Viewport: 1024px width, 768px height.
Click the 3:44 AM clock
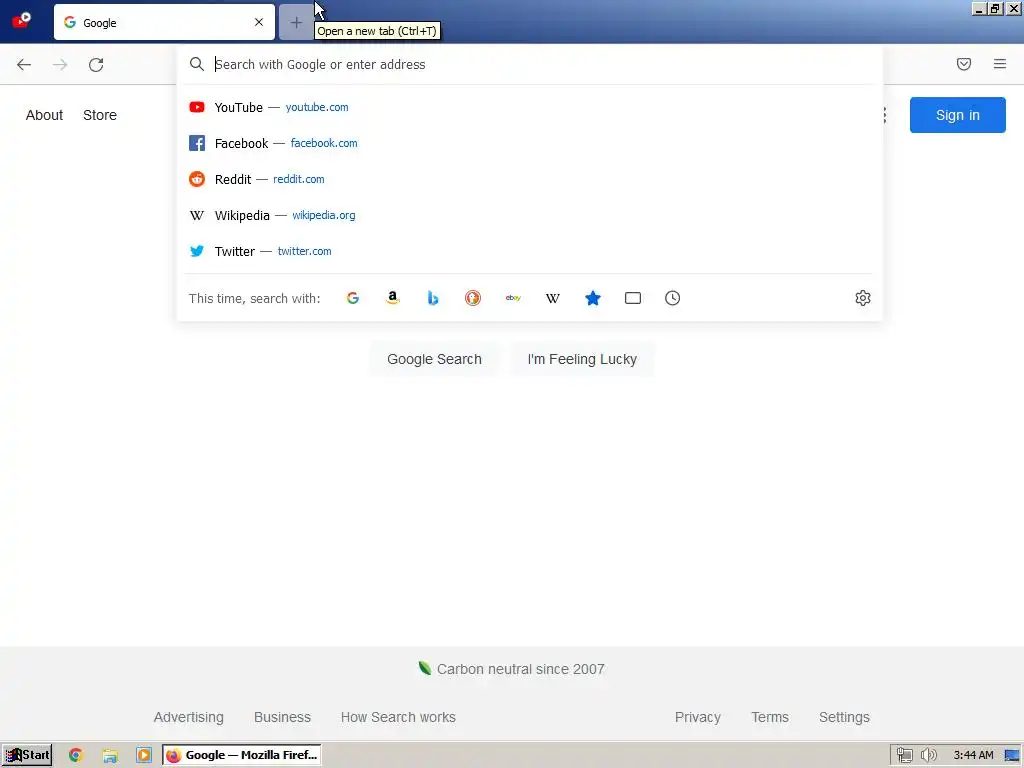click(973, 756)
